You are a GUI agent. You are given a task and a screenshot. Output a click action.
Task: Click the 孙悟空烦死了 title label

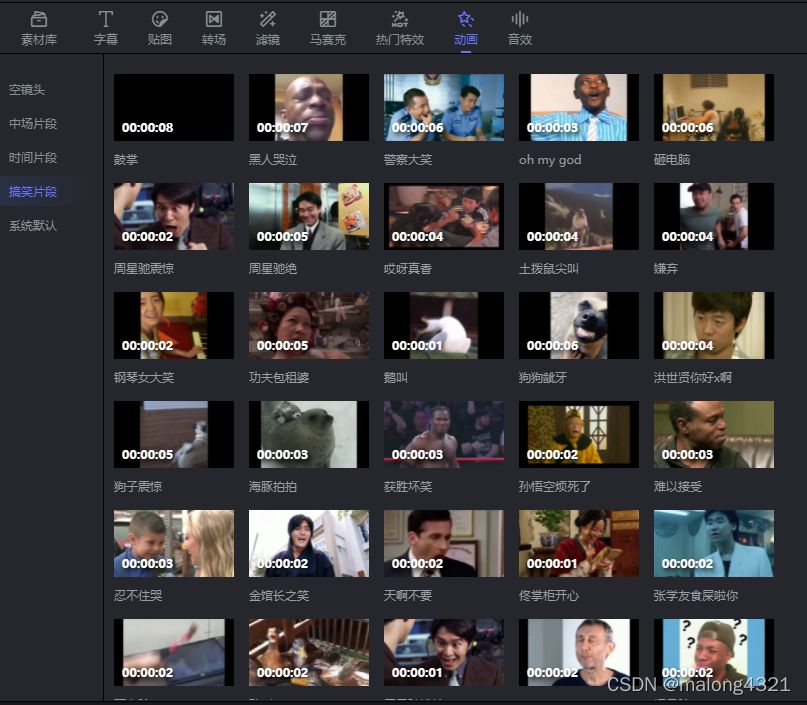[555, 487]
